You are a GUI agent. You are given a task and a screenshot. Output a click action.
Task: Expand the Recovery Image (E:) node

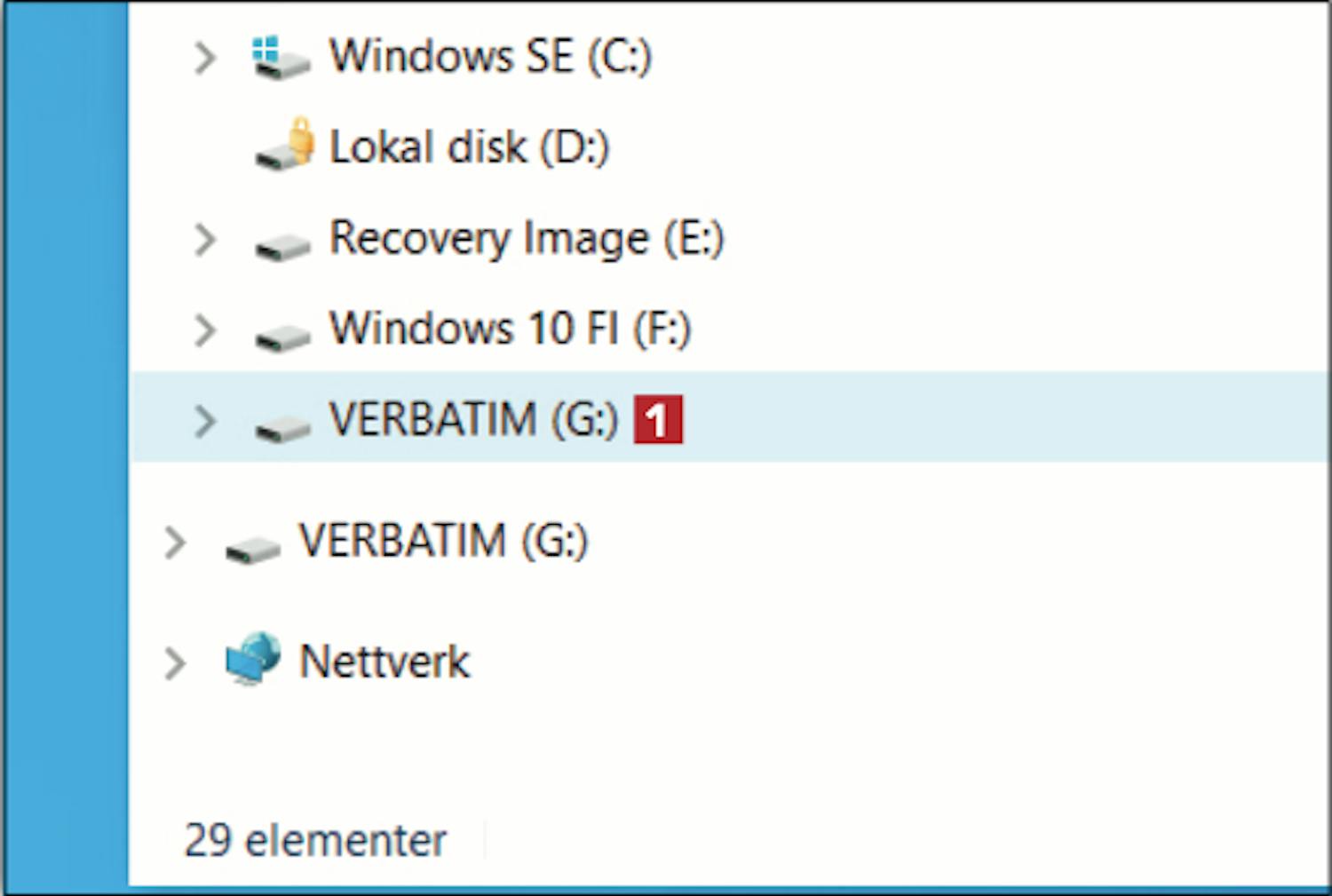coord(205,240)
